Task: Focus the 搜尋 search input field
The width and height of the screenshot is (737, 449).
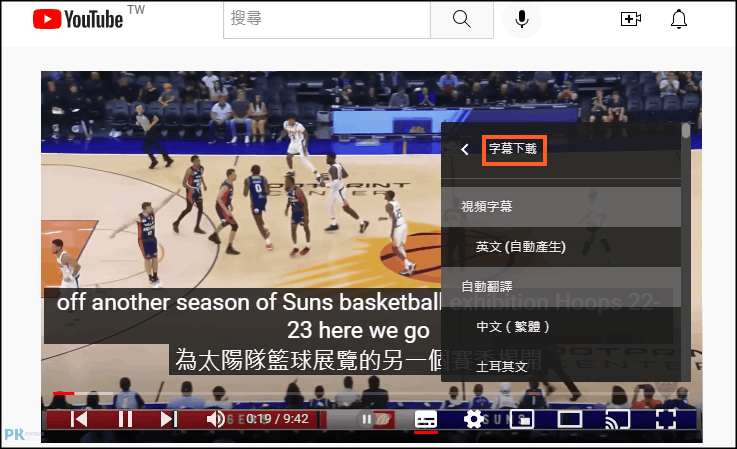Action: click(x=327, y=19)
